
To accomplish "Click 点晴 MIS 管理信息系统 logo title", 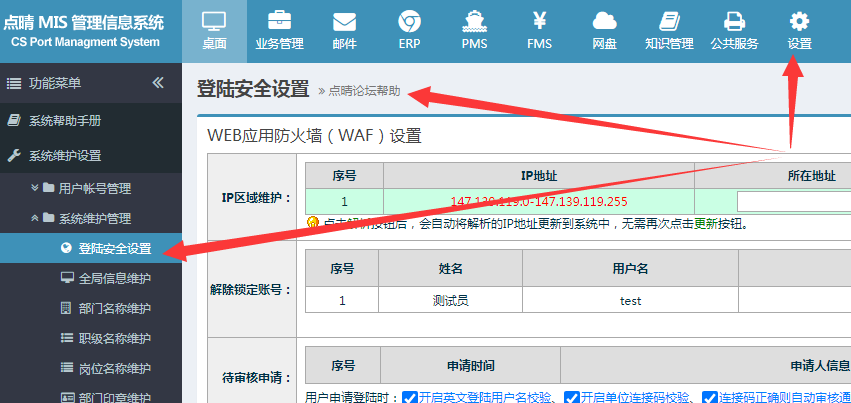I will click(x=84, y=23).
